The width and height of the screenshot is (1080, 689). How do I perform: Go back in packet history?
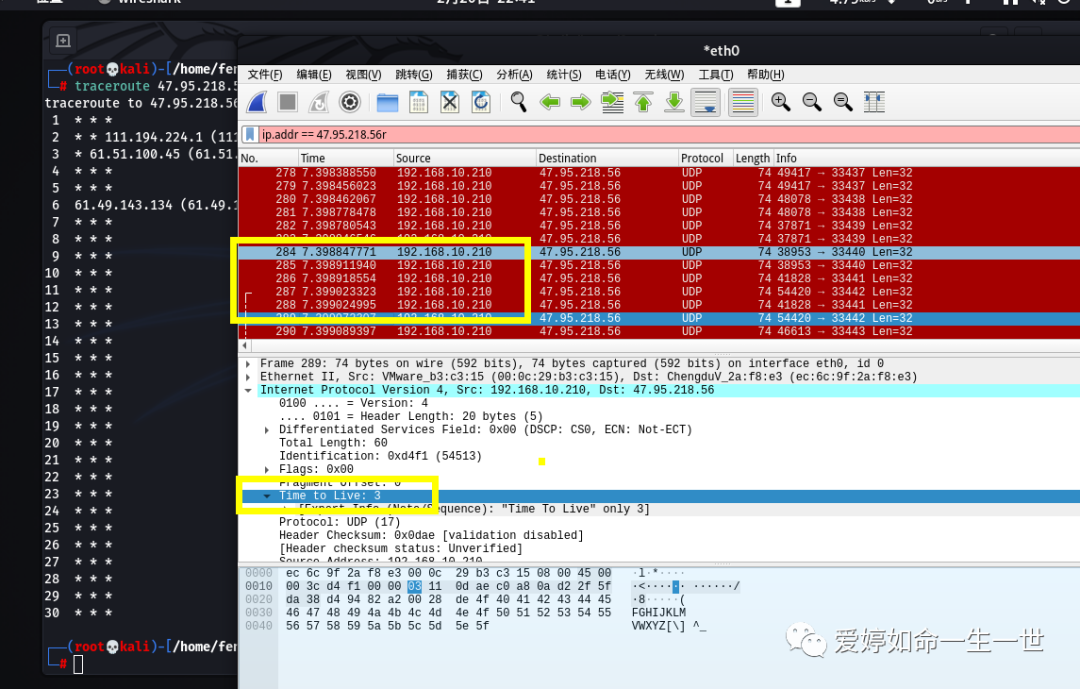click(x=550, y=103)
